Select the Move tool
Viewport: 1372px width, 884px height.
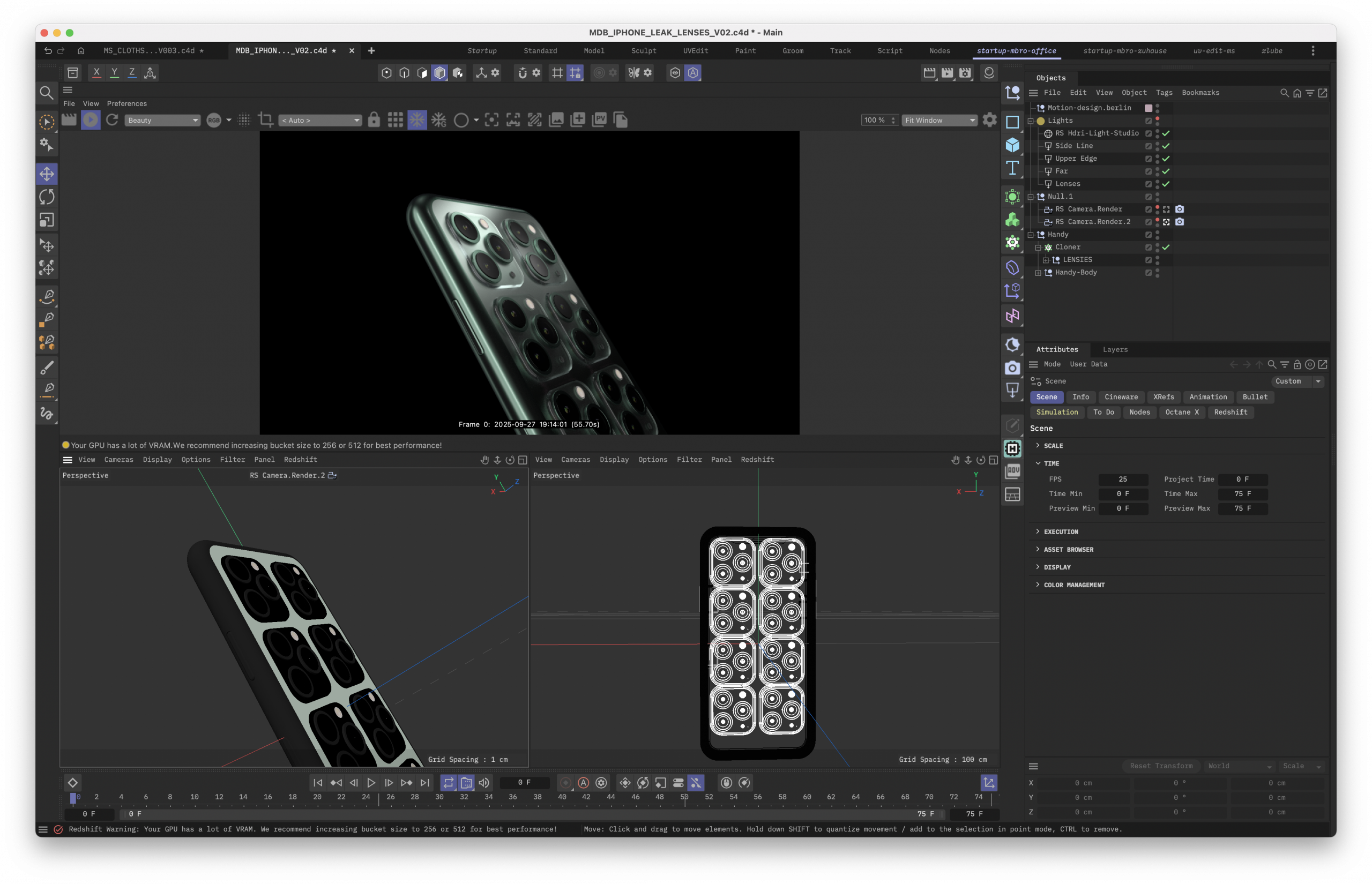pyautogui.click(x=47, y=174)
